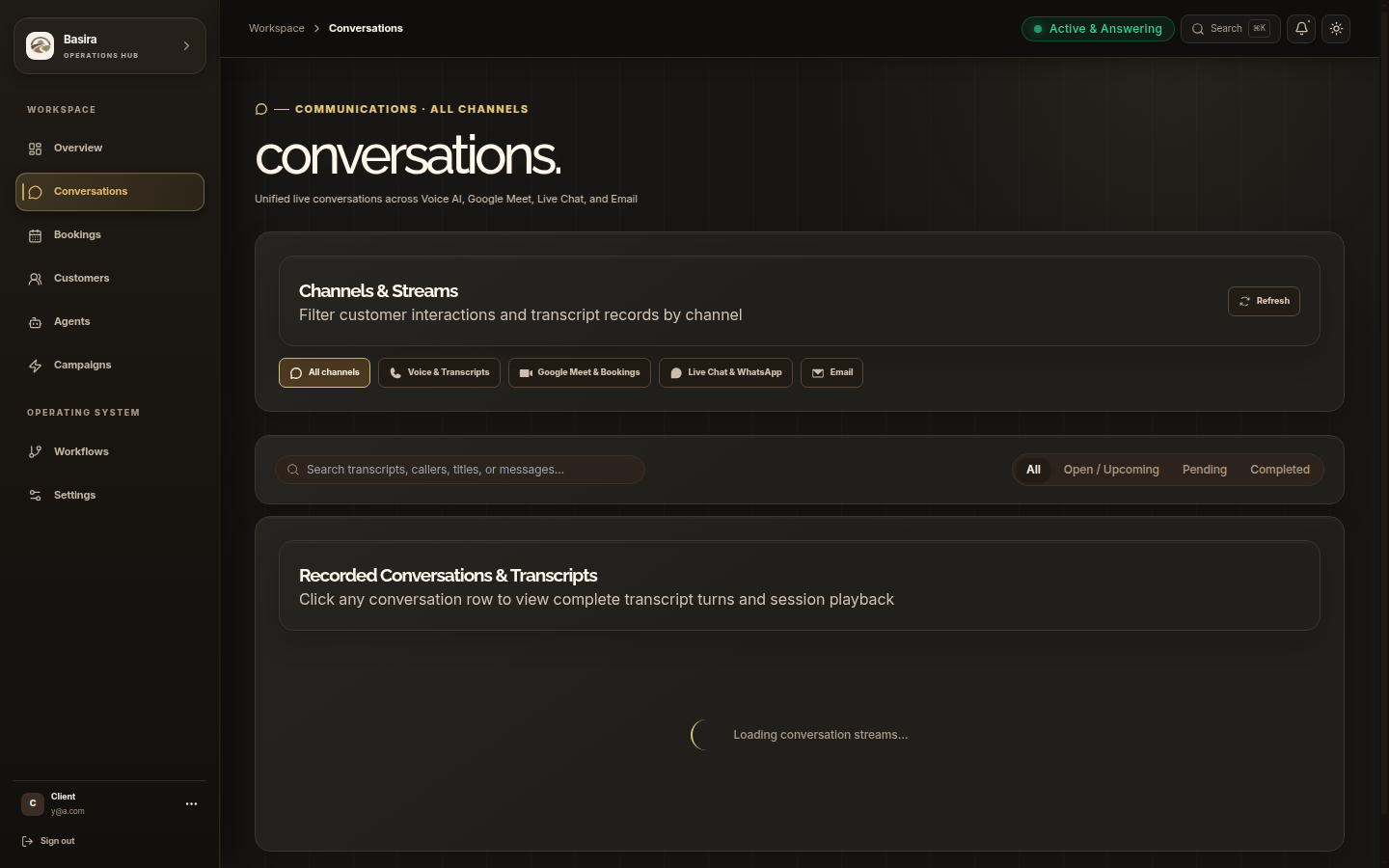
Task: Filter by Email channel
Action: click(831, 372)
